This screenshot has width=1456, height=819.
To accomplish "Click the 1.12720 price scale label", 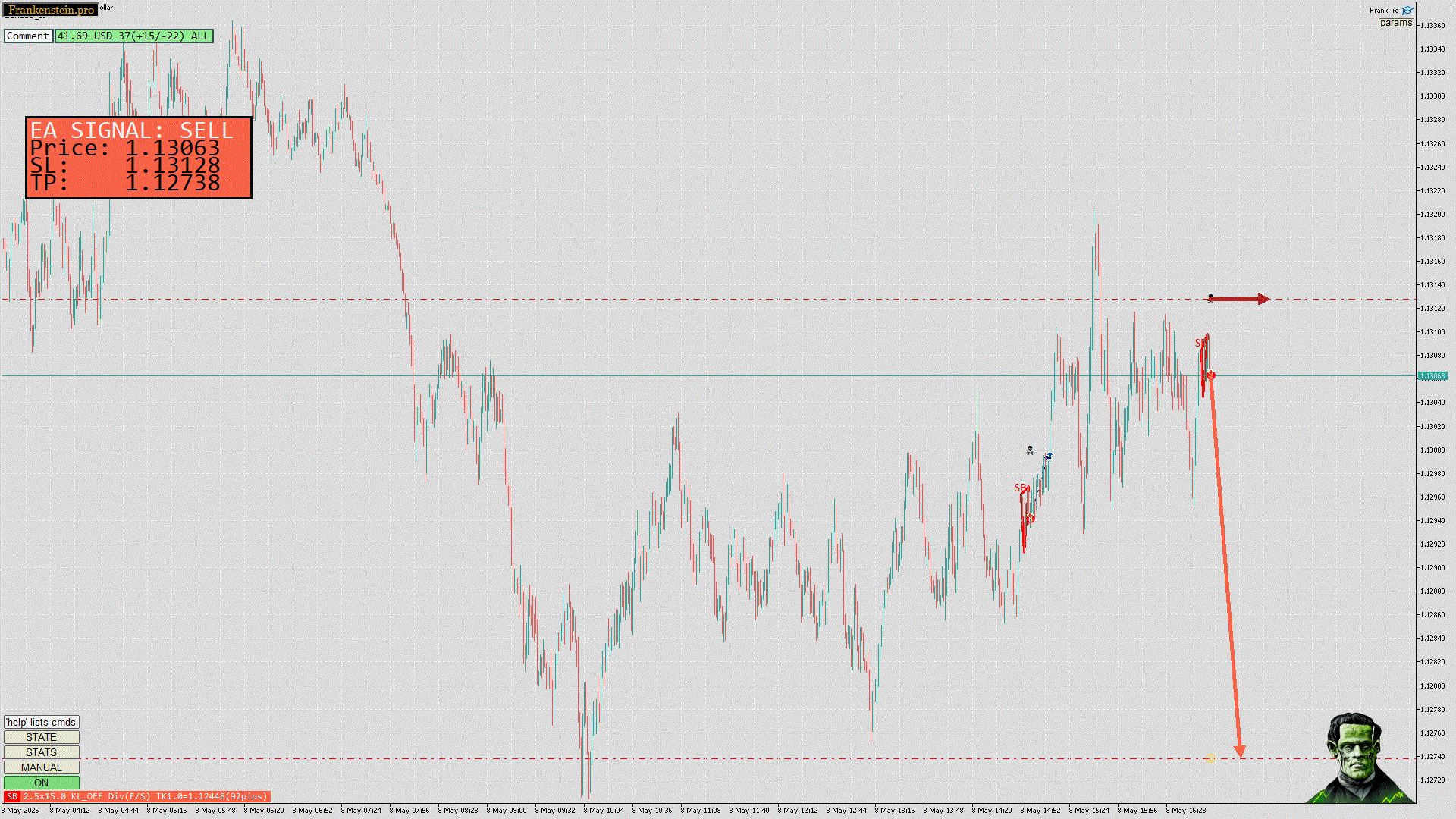I will (1432, 780).
